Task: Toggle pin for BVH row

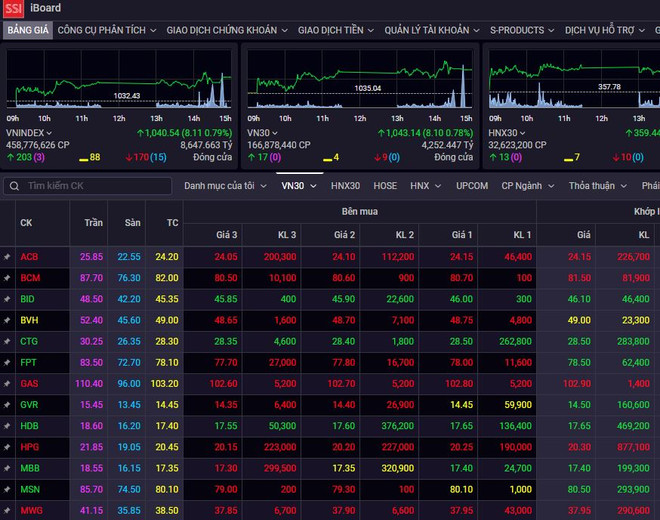Action: 7,321
